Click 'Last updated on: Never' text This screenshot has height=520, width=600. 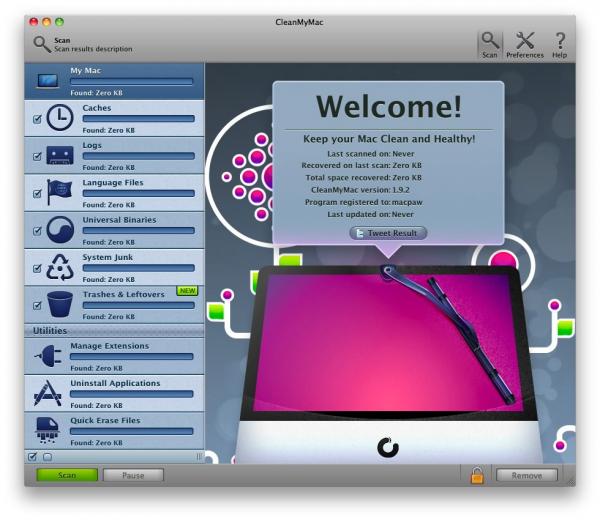tap(370, 214)
